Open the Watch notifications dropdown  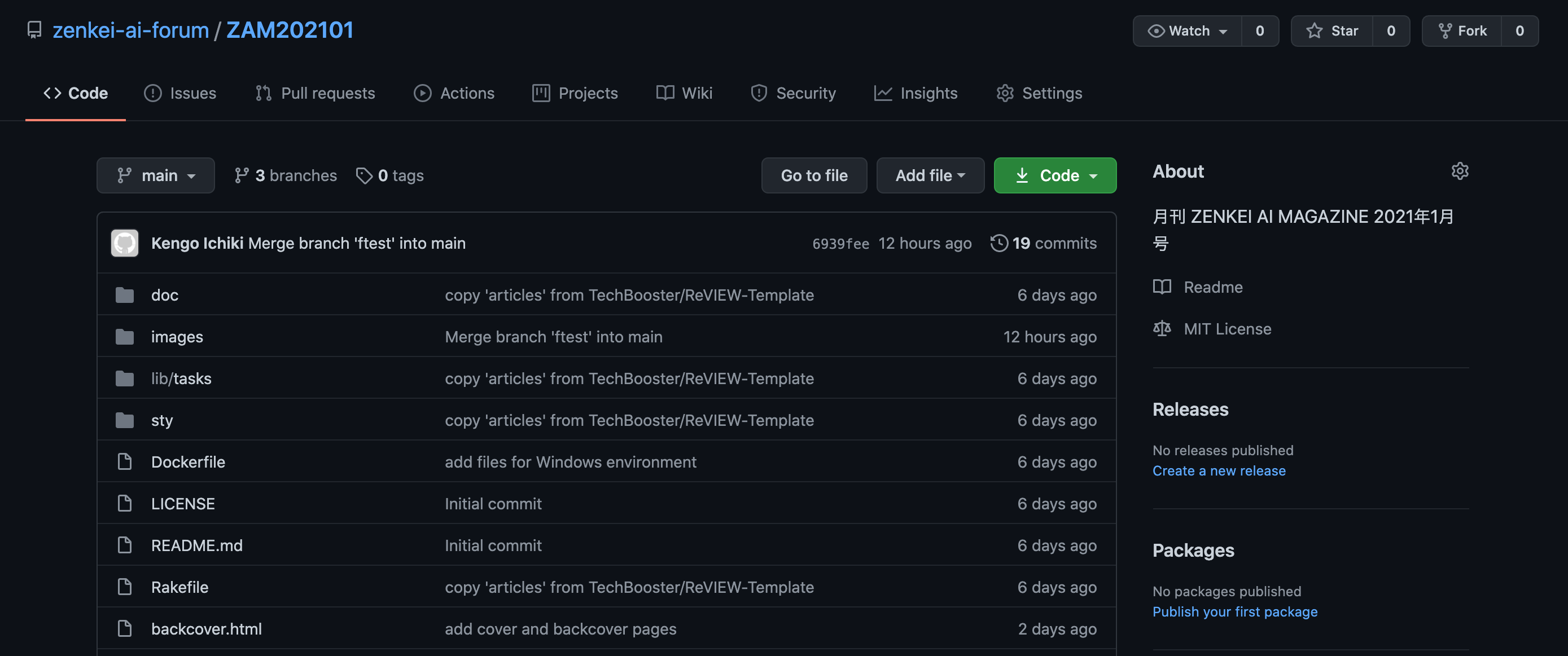tap(1187, 30)
